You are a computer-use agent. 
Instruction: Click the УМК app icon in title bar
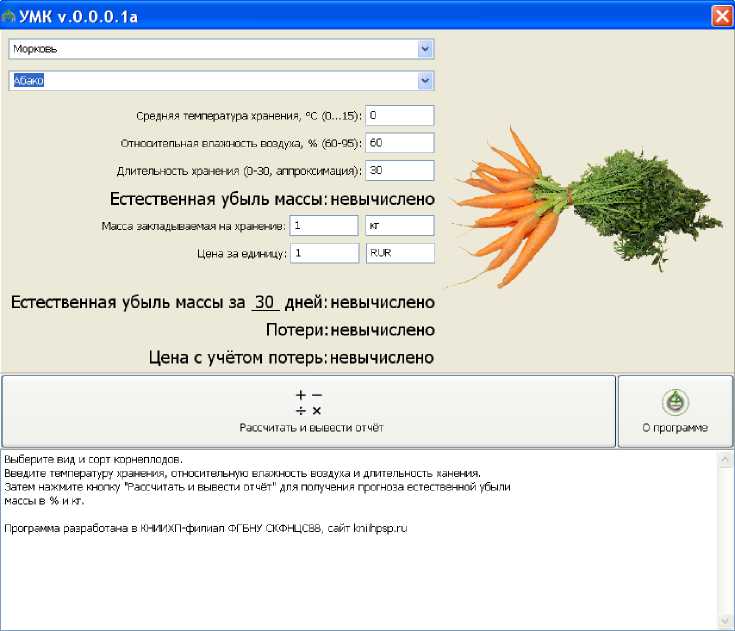8,17
